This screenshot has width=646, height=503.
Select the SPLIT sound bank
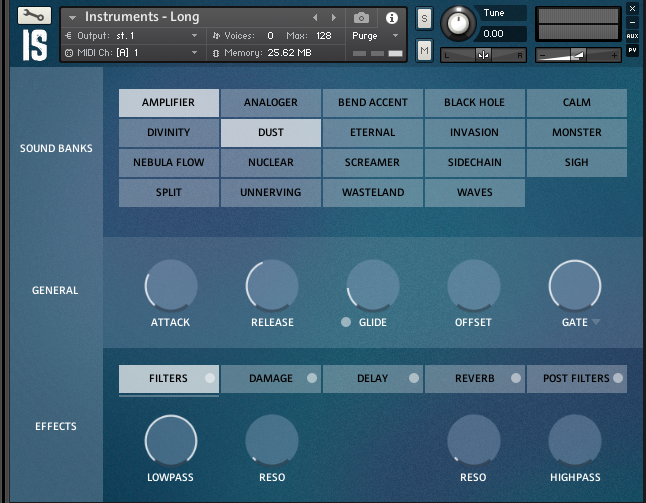[x=169, y=193]
